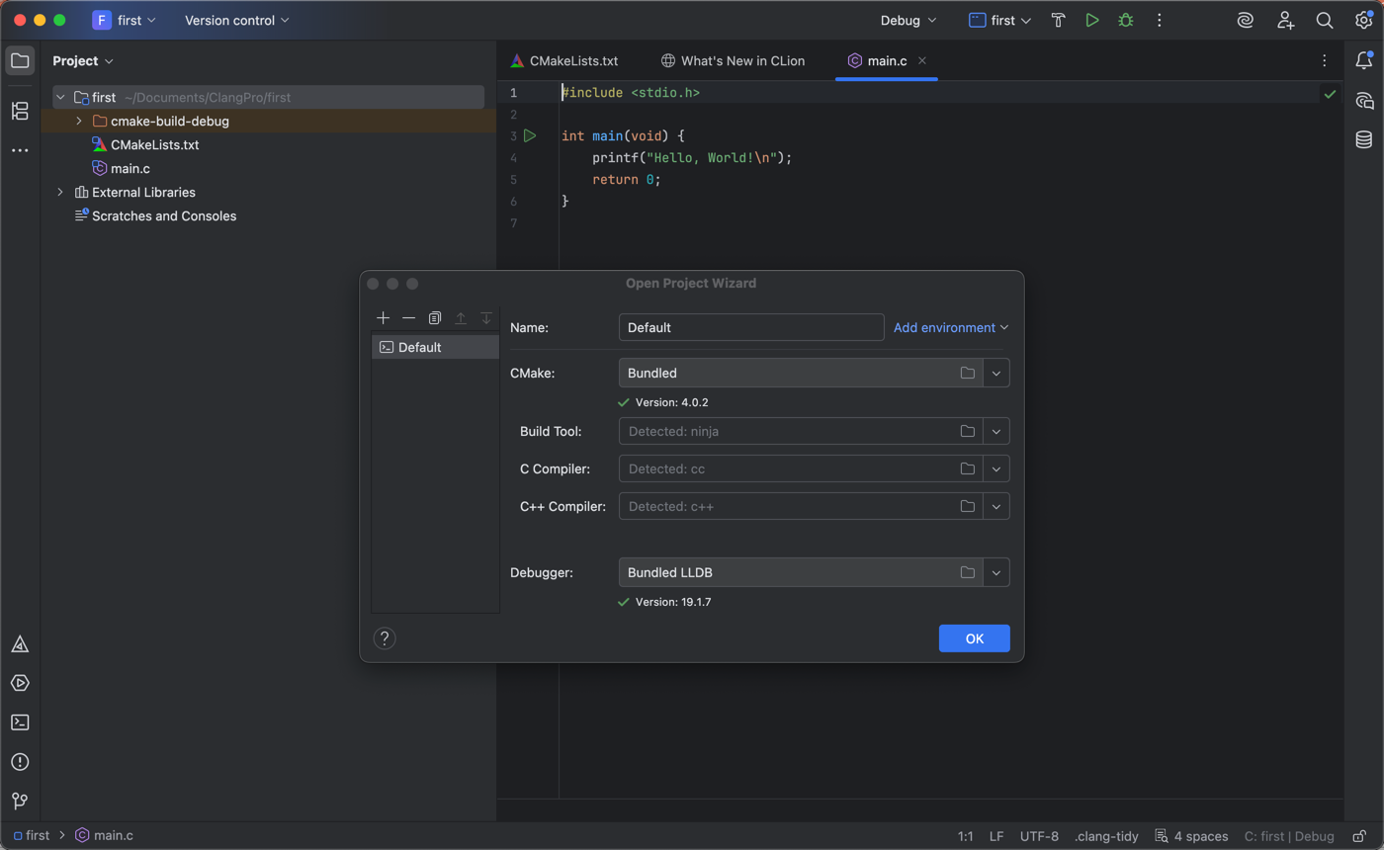Switch to the CMakeLists.txt tab
The height and width of the screenshot is (850, 1384).
pyautogui.click(x=573, y=61)
